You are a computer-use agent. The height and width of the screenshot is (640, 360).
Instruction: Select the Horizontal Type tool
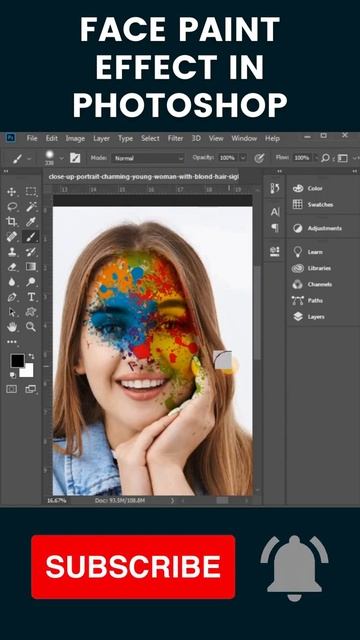pyautogui.click(x=31, y=297)
